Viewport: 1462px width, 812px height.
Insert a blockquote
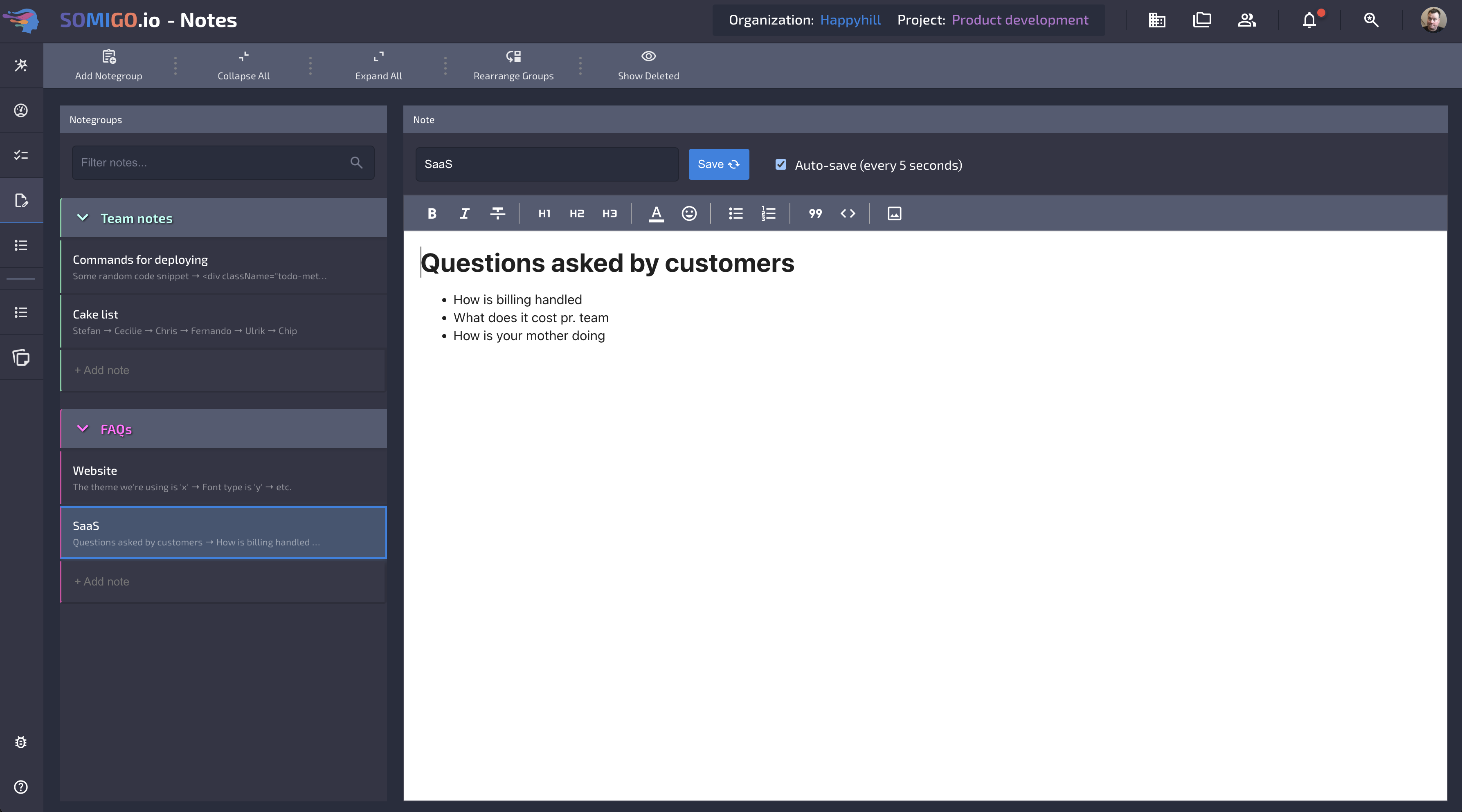[x=815, y=213]
